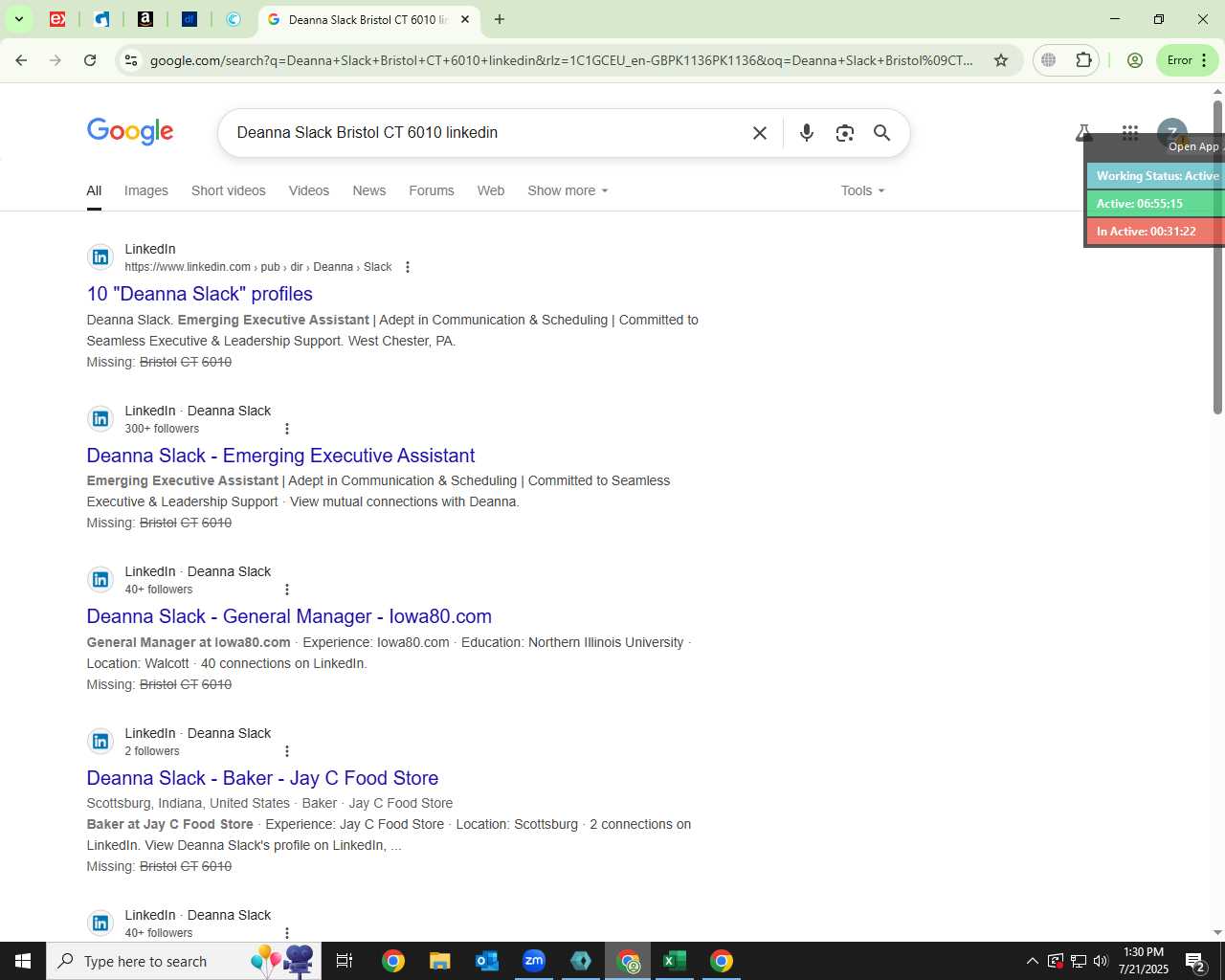1225x980 pixels.
Task: Click the '300+ followers' text
Action: click(x=162, y=429)
